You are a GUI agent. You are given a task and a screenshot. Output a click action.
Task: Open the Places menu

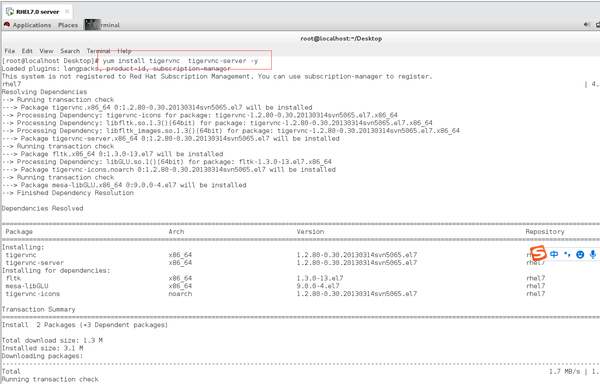(x=68, y=25)
